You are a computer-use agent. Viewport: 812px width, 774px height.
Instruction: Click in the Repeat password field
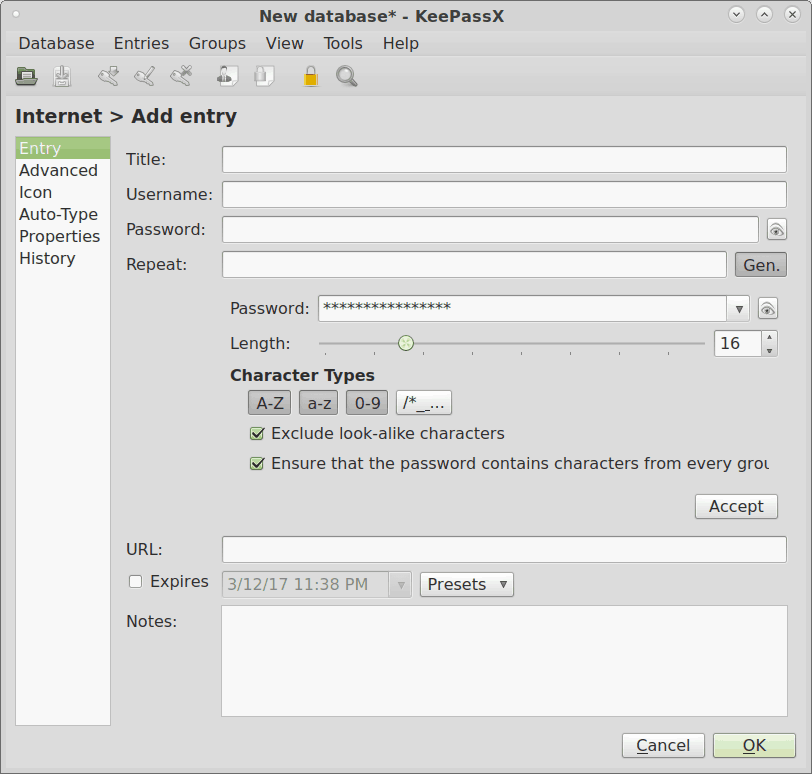[474, 265]
